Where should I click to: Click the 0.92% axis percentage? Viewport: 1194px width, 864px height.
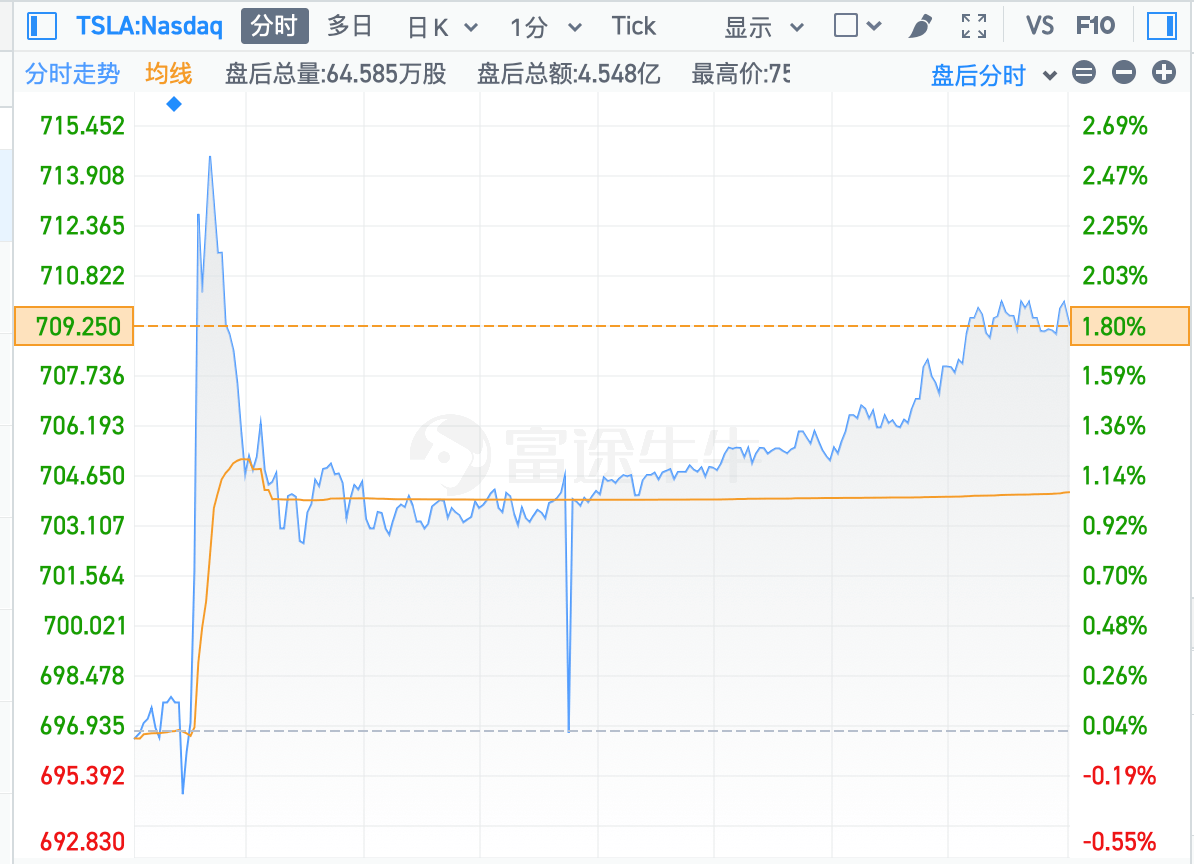(1115, 525)
